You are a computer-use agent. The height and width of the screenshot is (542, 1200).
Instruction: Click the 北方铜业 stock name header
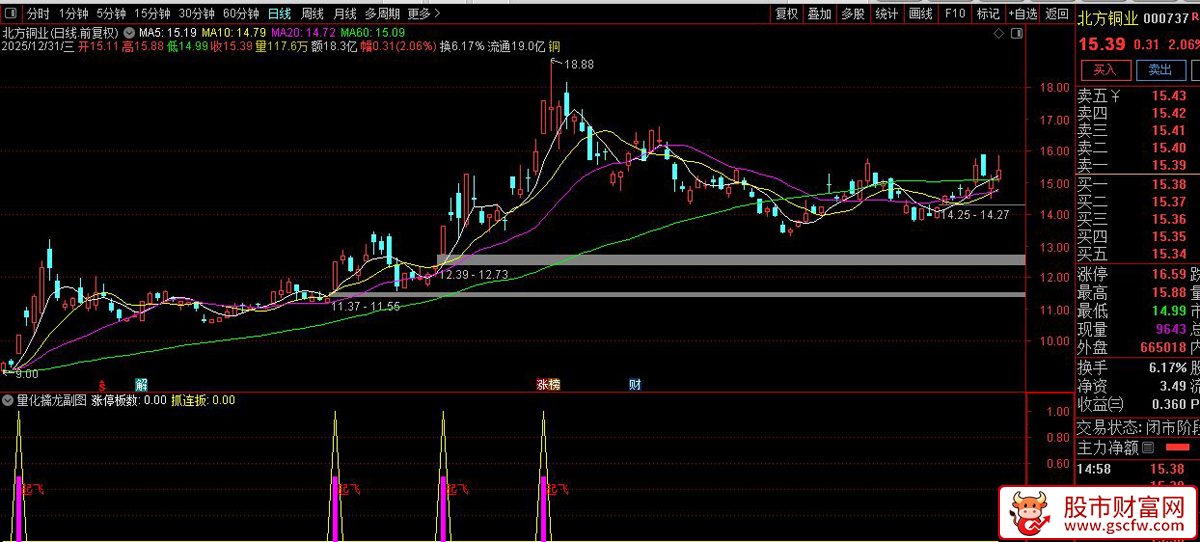tap(1108, 17)
